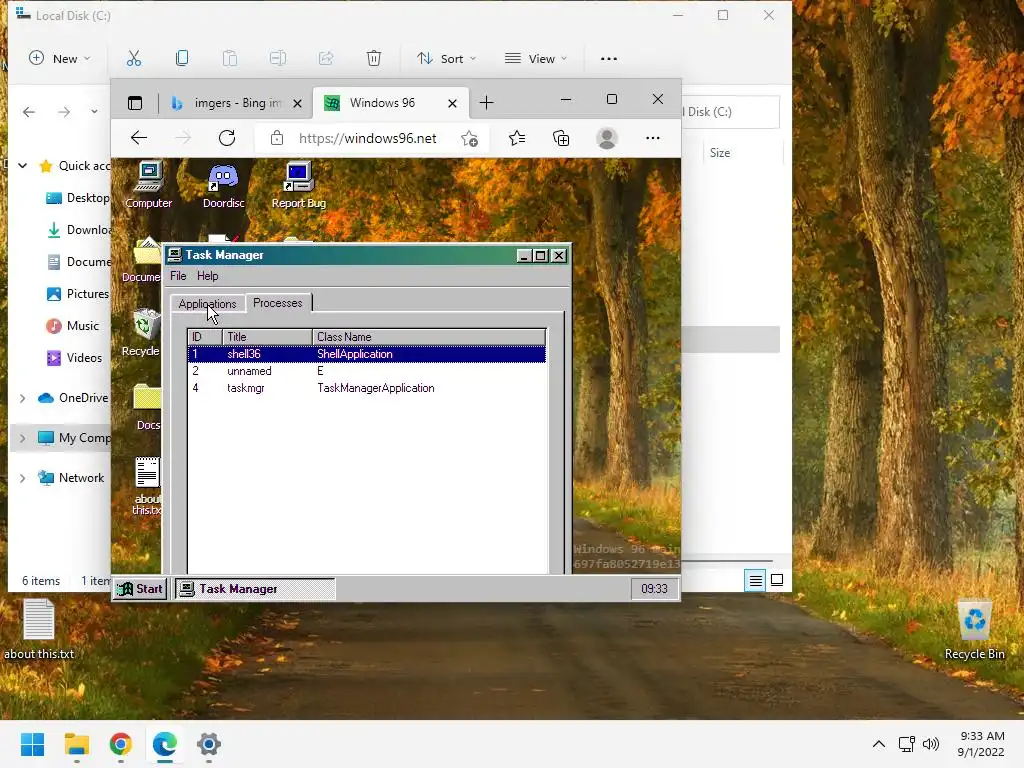Open Edge Collections

point(561,138)
